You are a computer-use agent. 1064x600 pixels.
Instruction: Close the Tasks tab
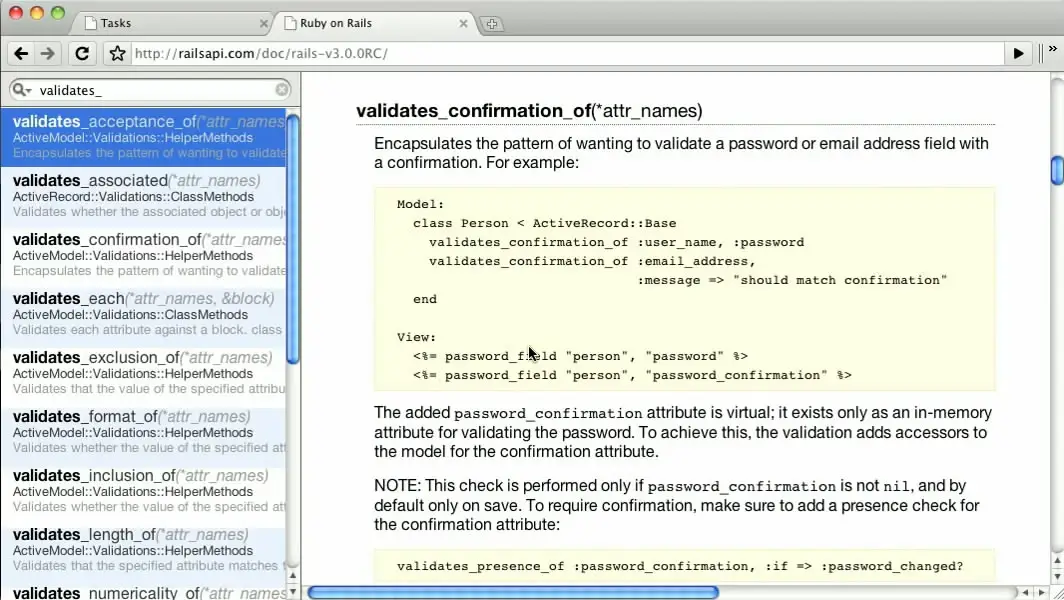[264, 24]
